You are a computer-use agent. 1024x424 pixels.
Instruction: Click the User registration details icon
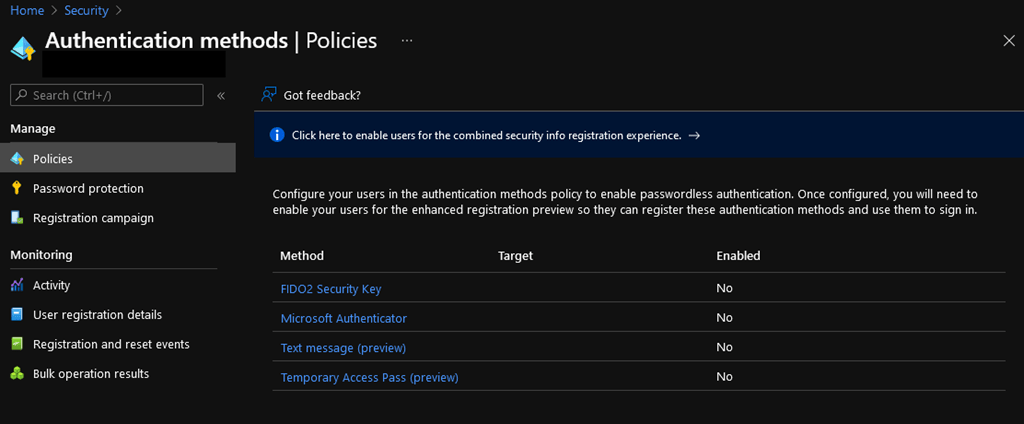click(16, 314)
